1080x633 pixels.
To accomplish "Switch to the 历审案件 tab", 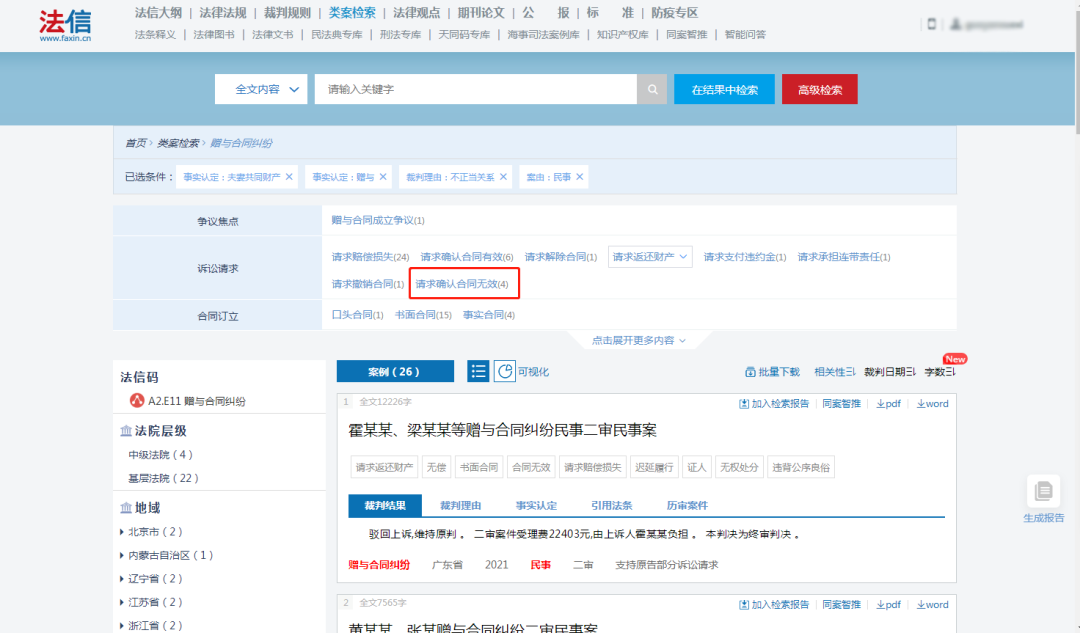I will (x=687, y=506).
